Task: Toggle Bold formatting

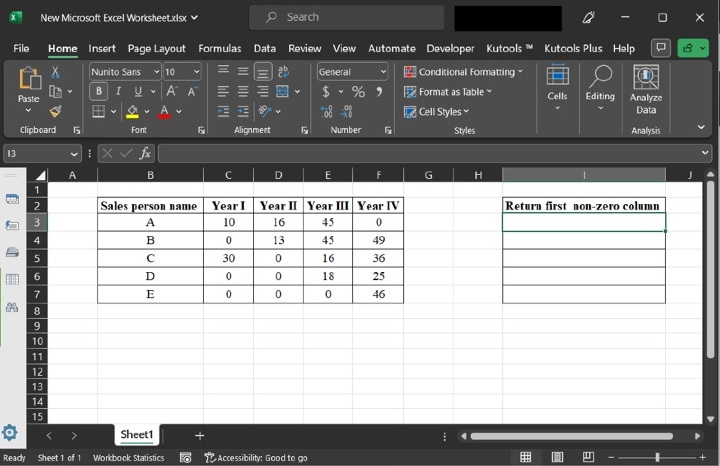Action: click(99, 92)
